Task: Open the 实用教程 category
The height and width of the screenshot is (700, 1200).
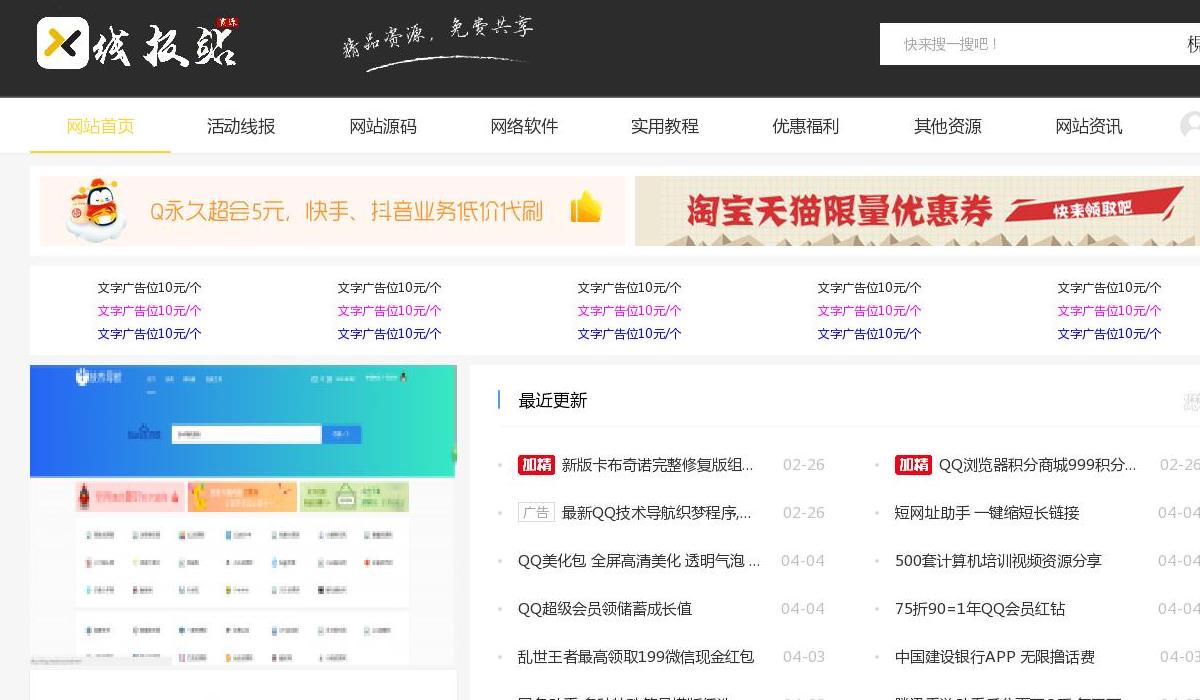Action: click(665, 126)
